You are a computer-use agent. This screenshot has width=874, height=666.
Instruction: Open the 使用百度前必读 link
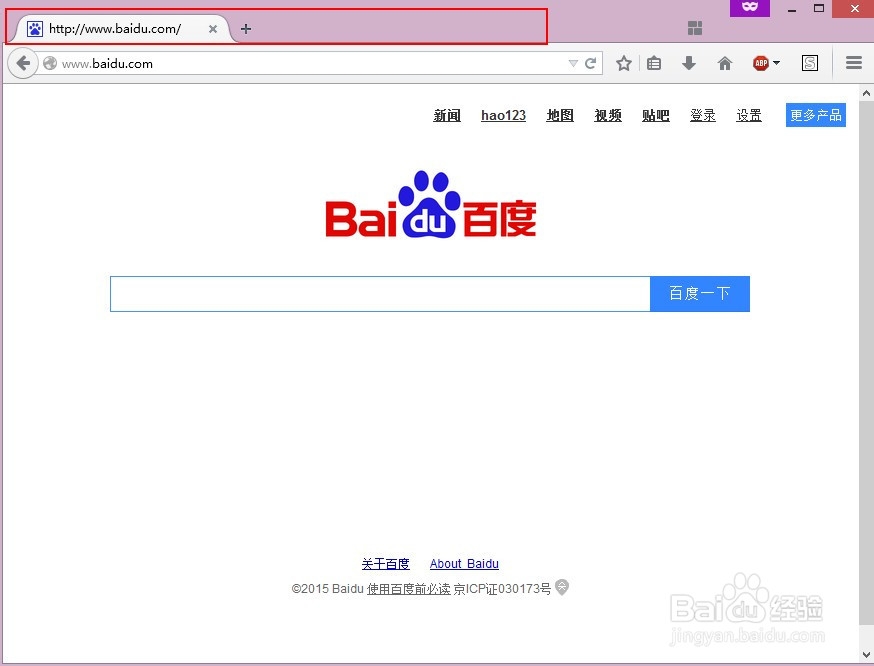[409, 589]
